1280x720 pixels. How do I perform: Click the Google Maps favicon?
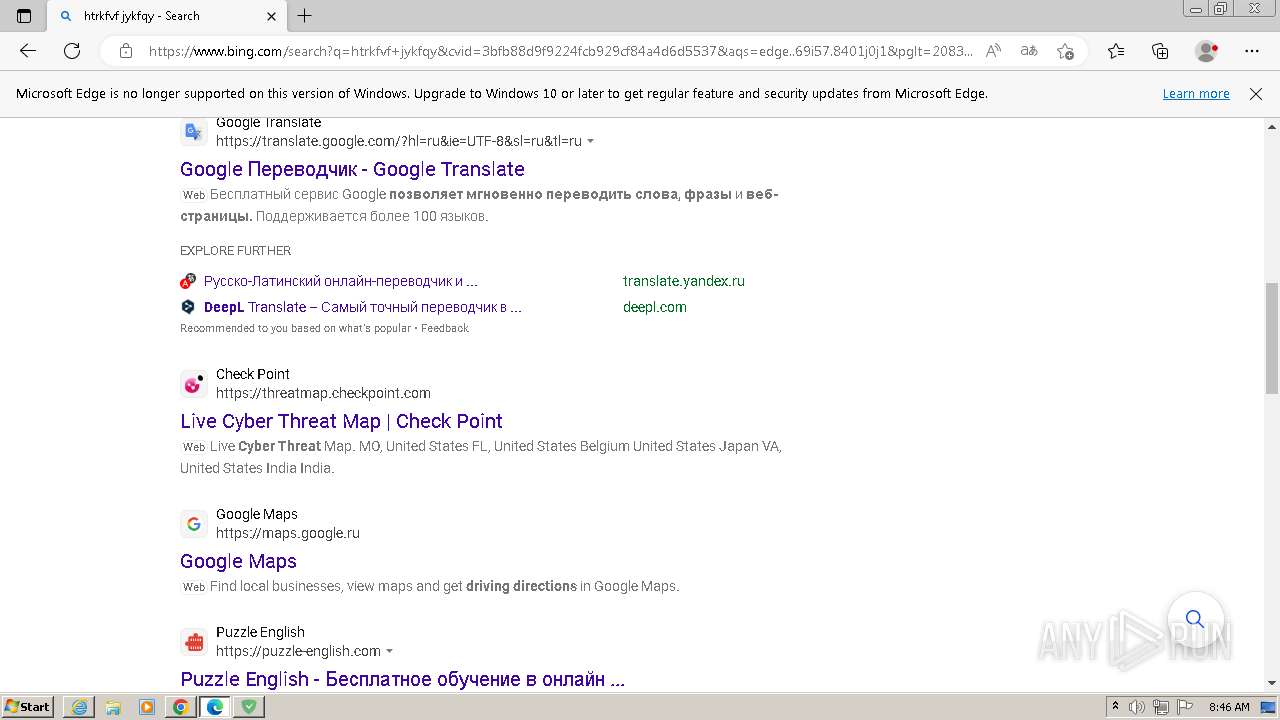tap(194, 524)
